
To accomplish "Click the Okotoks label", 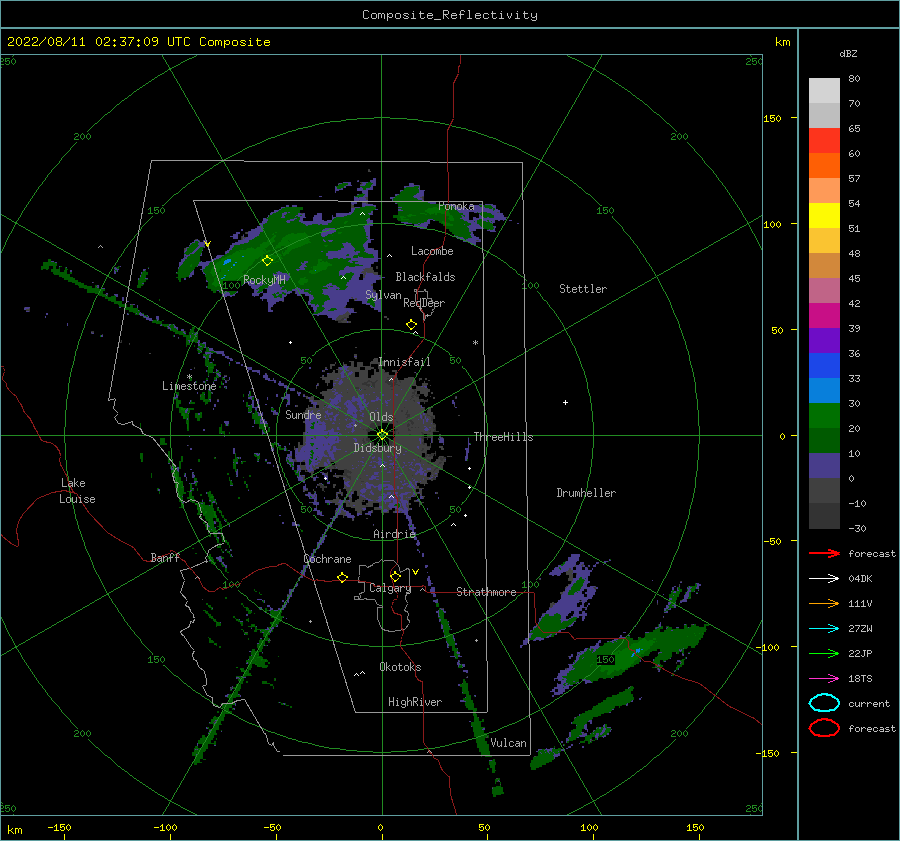I will 400,667.
